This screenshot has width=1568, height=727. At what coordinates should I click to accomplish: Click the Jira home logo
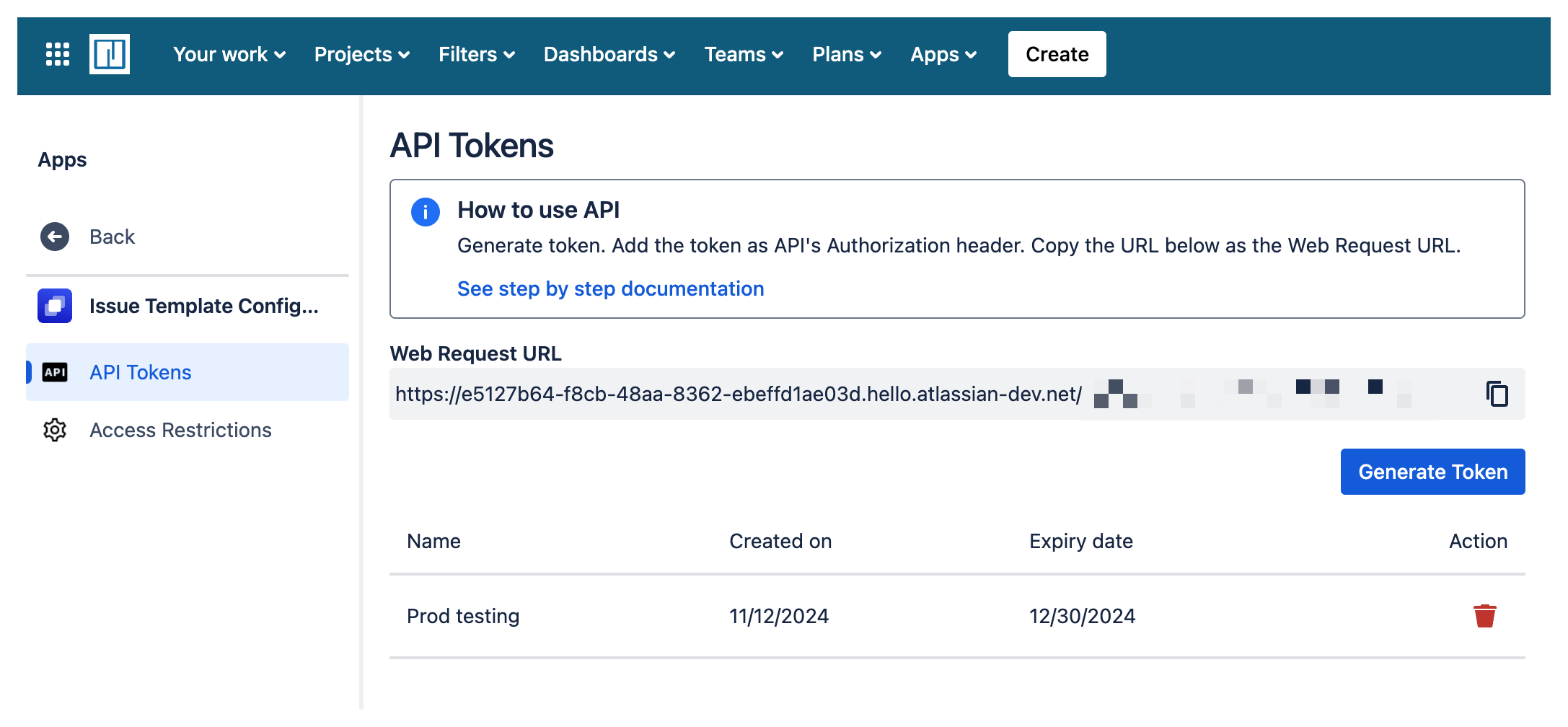pos(110,53)
